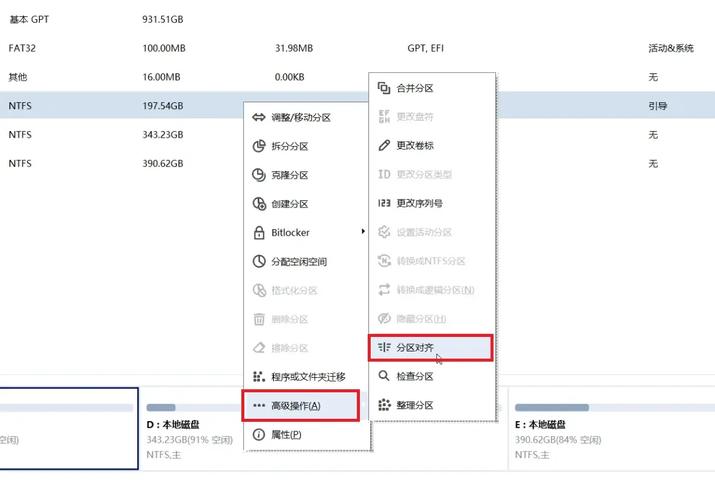Click the 活动&系统 status cell

point(671,48)
